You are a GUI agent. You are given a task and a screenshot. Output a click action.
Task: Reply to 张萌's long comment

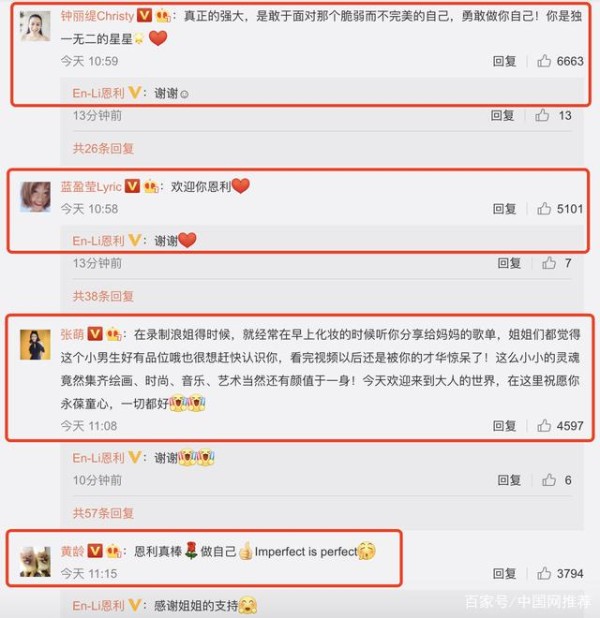[x=505, y=426]
